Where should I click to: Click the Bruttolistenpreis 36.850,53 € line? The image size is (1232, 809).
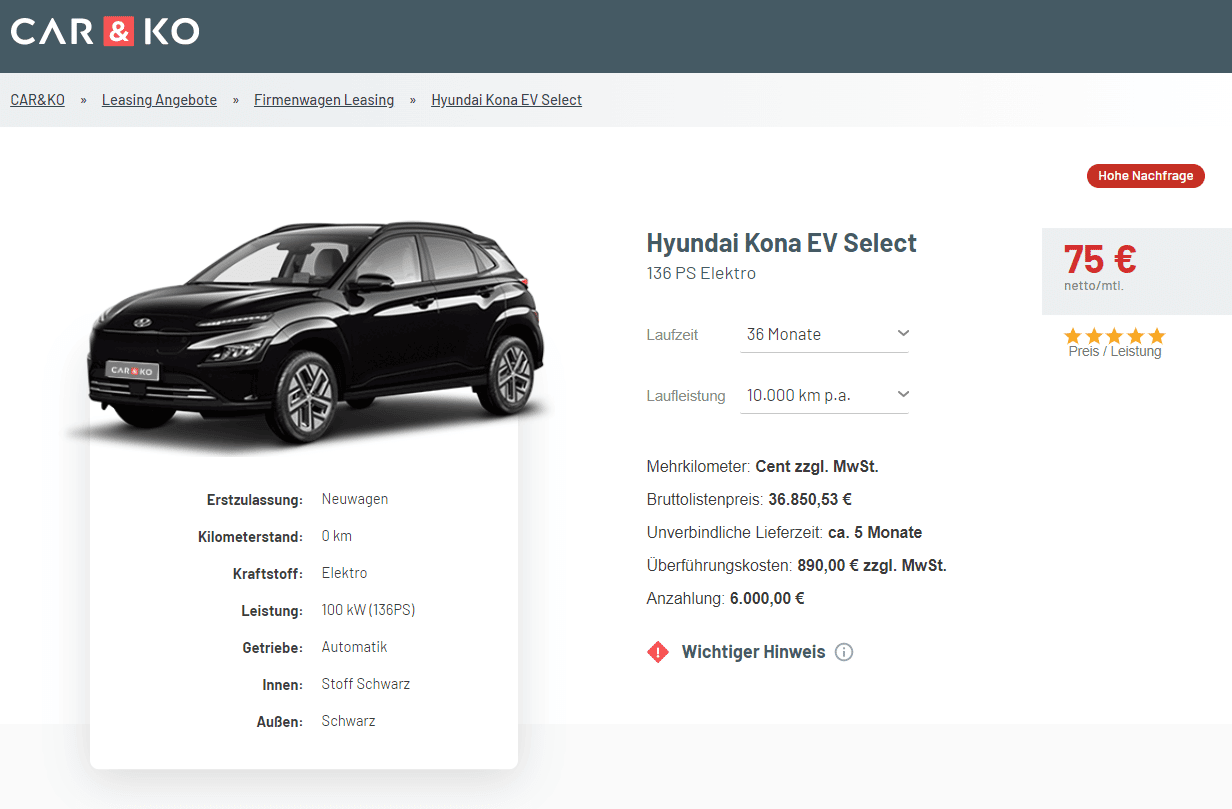[x=749, y=499]
